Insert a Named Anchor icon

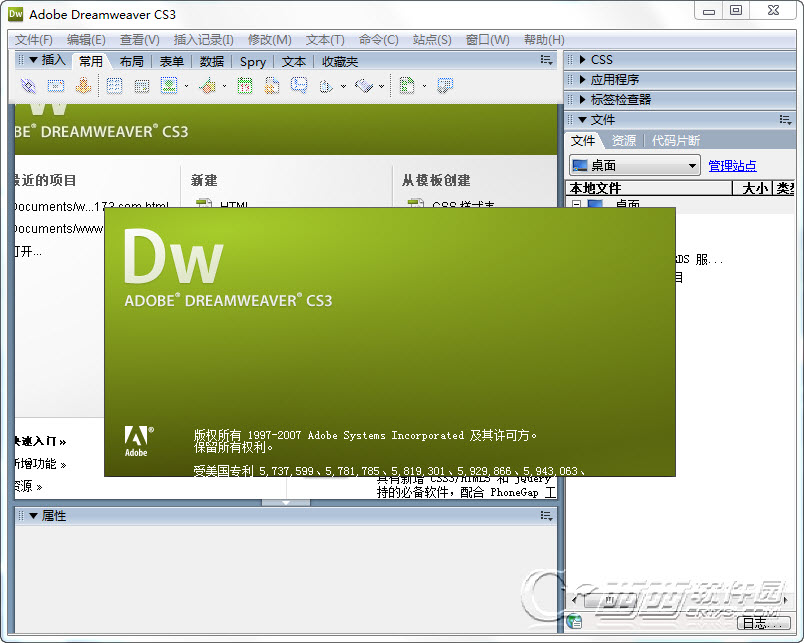click(83, 86)
